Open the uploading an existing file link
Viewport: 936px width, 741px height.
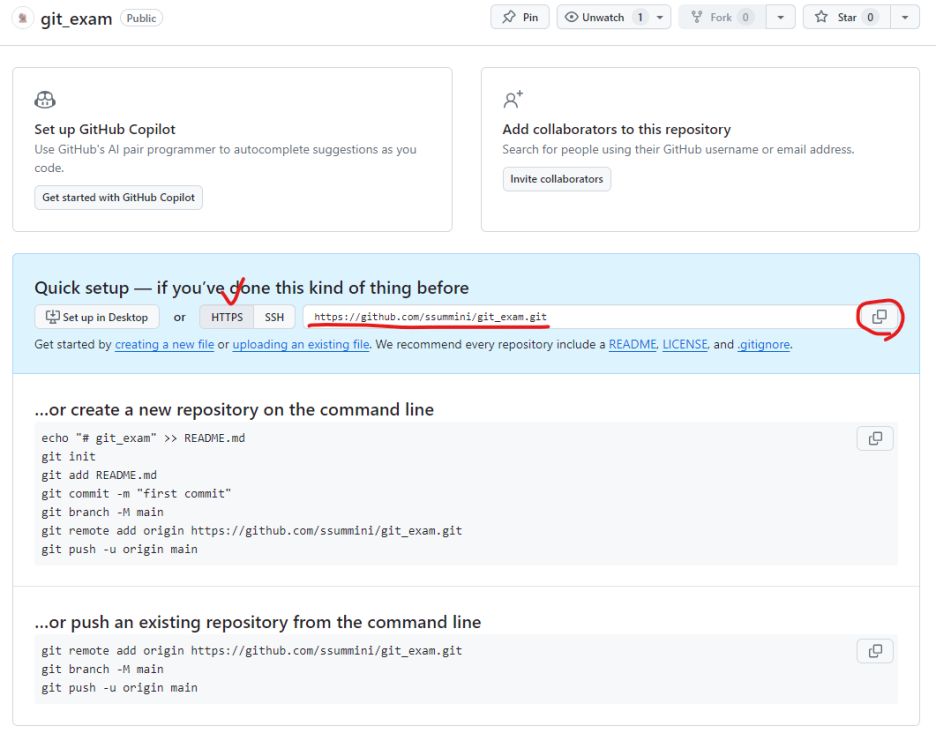click(301, 345)
